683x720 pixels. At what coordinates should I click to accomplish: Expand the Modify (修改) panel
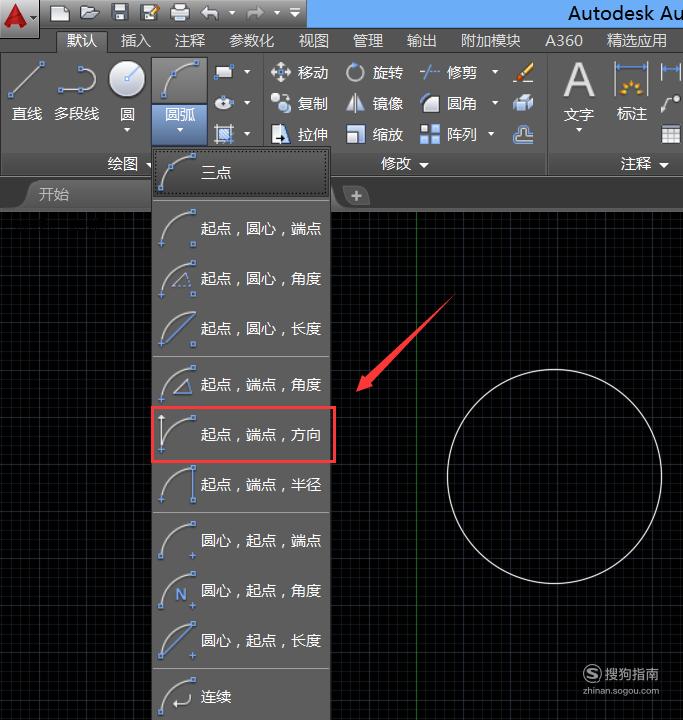coord(404,164)
